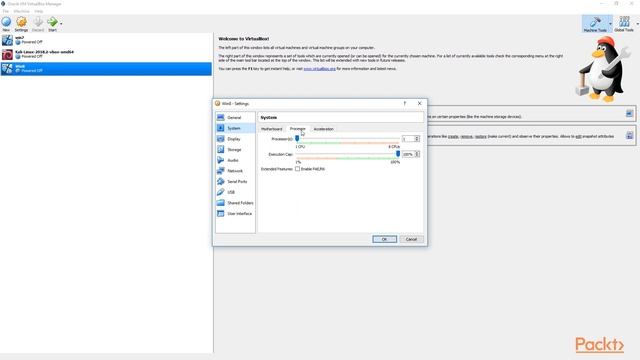Click the Win8 machine entry in list
Screen dimensions: 640x360
point(106,69)
